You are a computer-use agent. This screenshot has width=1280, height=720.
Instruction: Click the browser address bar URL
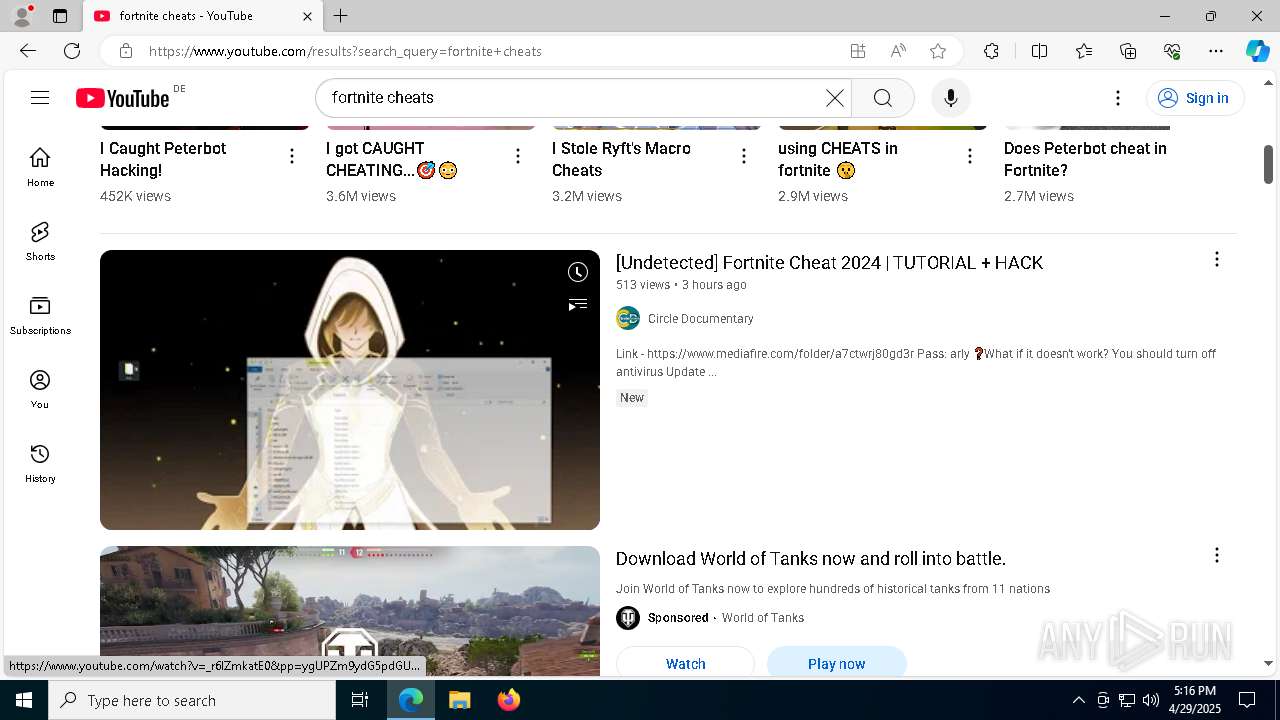tap(345, 51)
